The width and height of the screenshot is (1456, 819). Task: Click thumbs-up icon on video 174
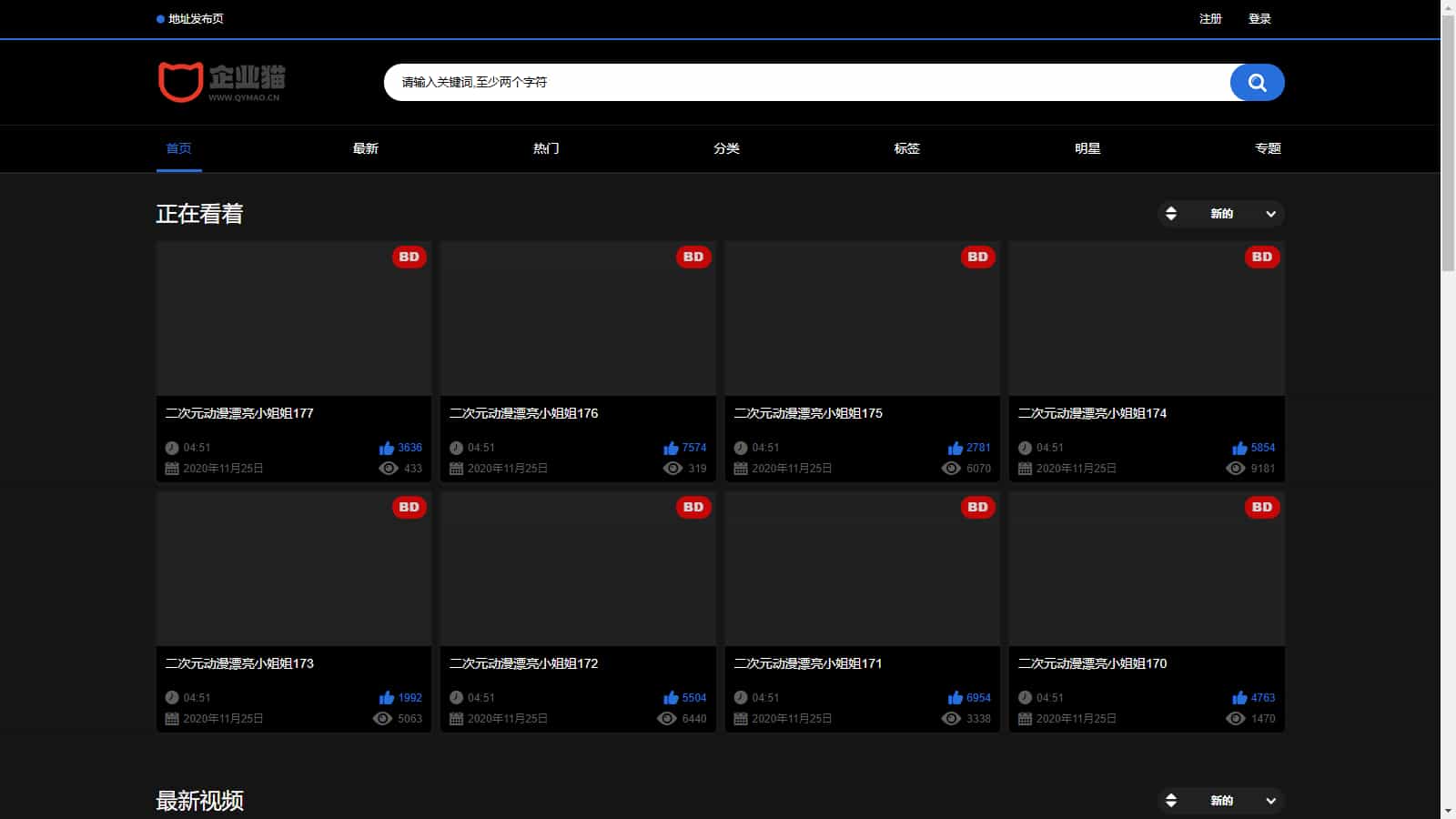[x=1239, y=448]
